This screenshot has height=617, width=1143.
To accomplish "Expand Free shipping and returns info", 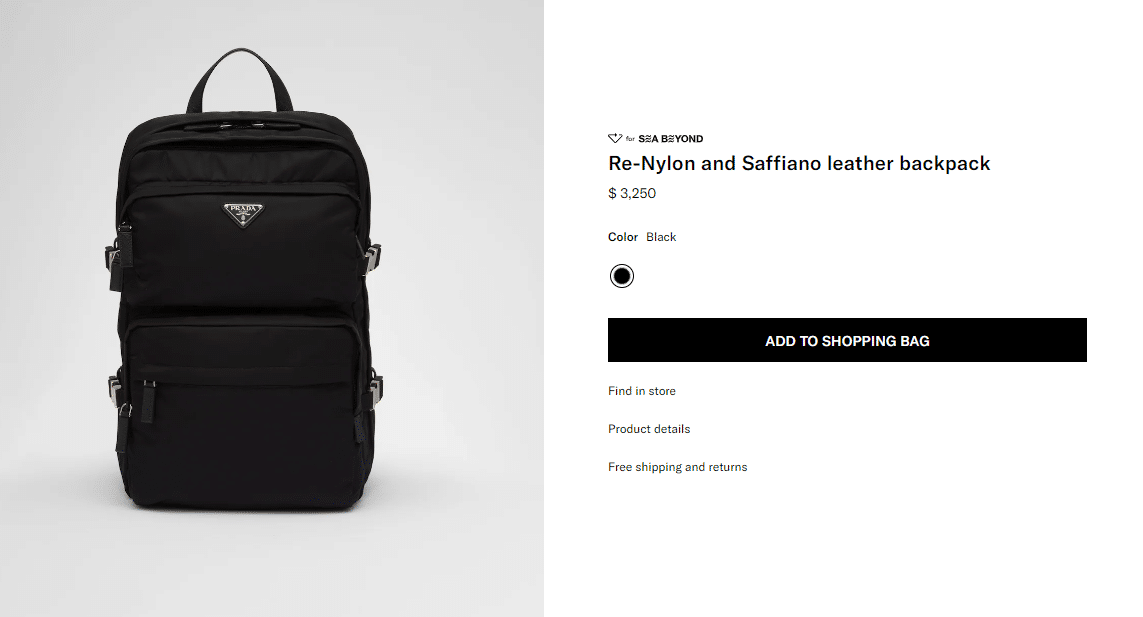I will [677, 467].
